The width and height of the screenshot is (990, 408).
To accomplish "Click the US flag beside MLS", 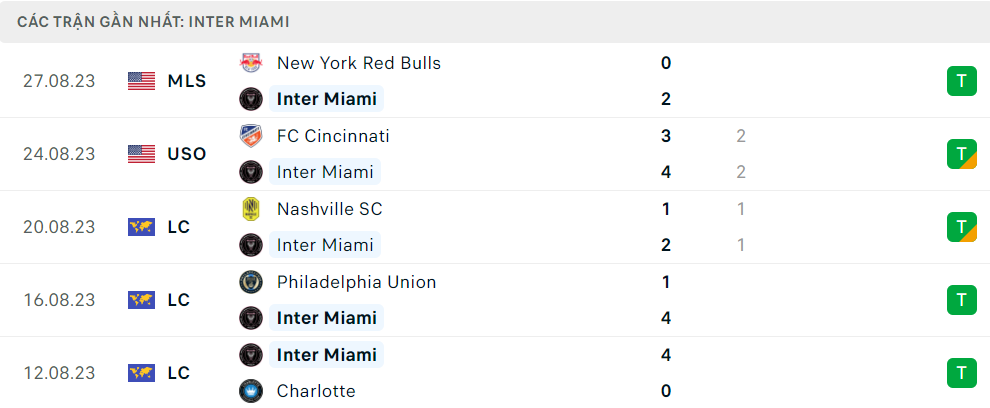I will 141,81.
